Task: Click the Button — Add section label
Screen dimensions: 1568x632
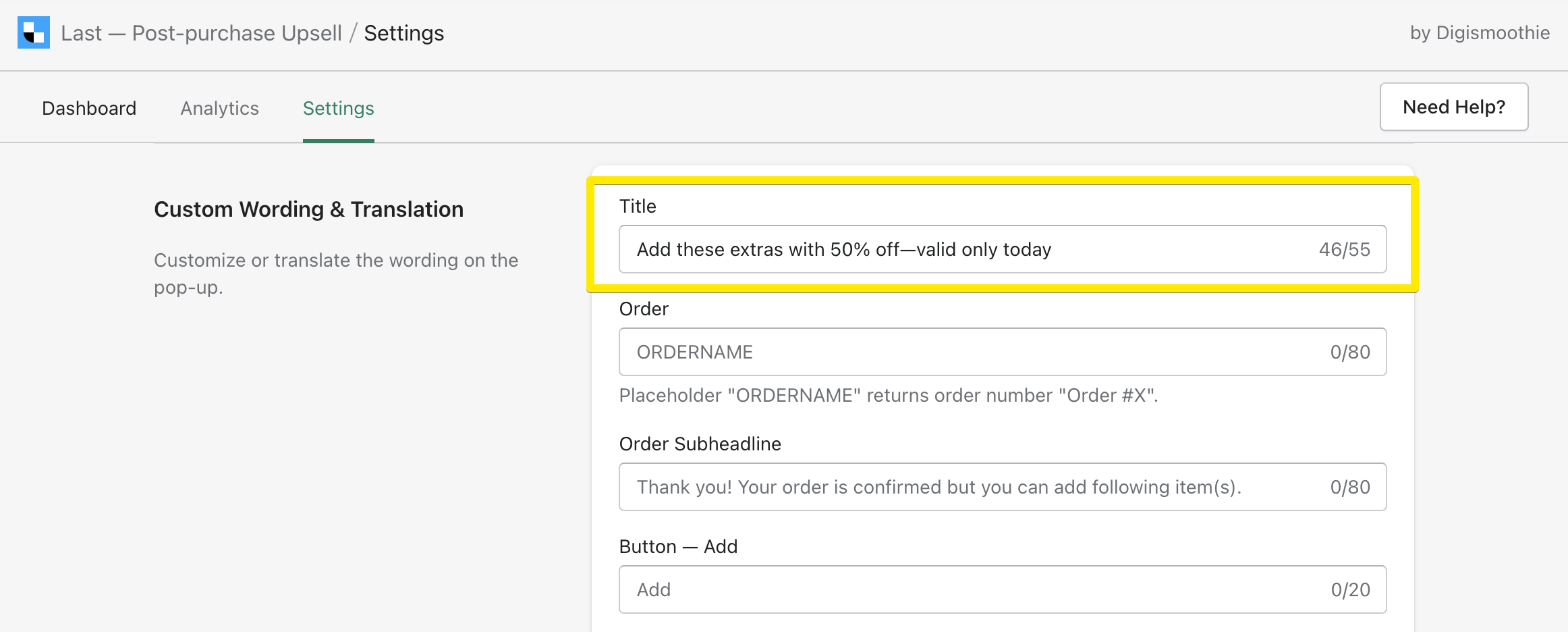Action: (x=678, y=546)
